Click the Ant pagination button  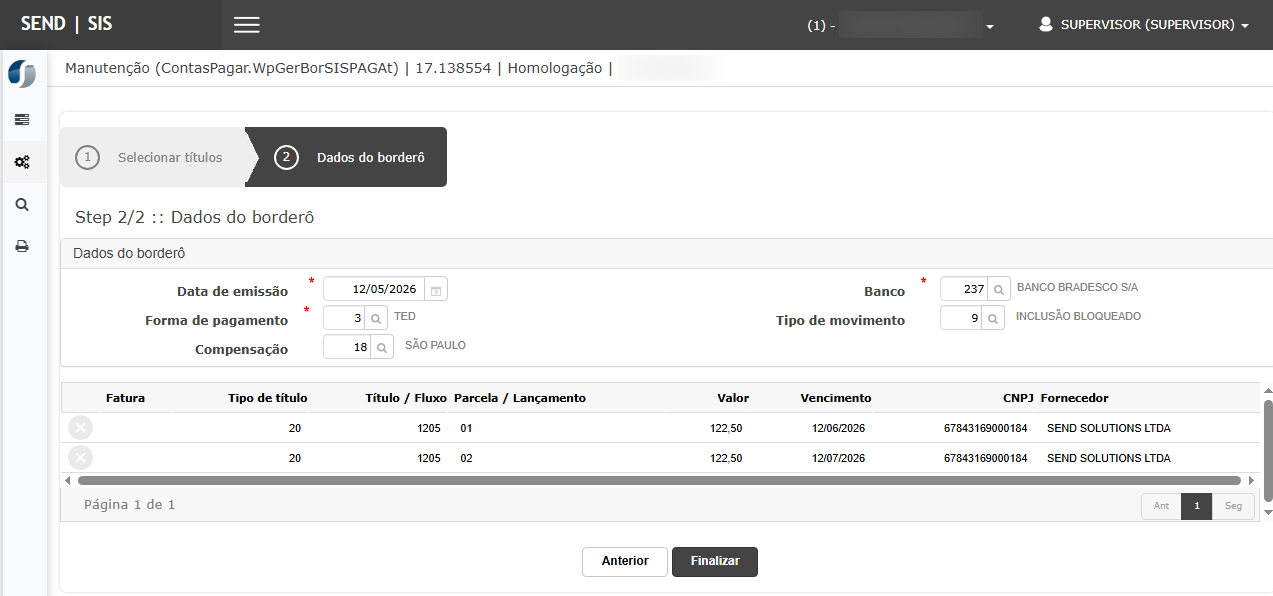[x=1161, y=506]
